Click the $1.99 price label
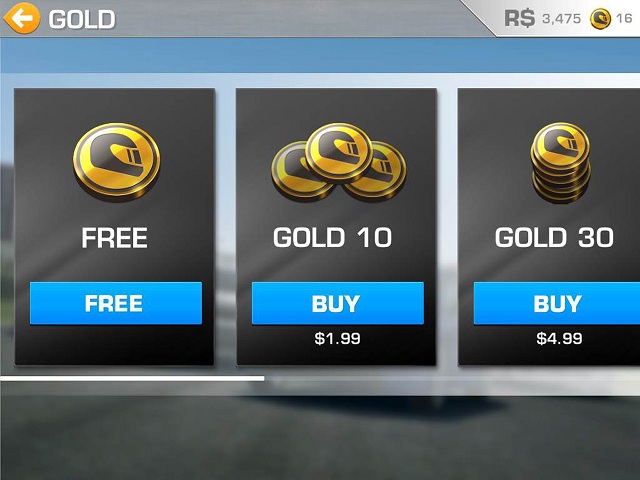The image size is (640, 480). coord(338,338)
